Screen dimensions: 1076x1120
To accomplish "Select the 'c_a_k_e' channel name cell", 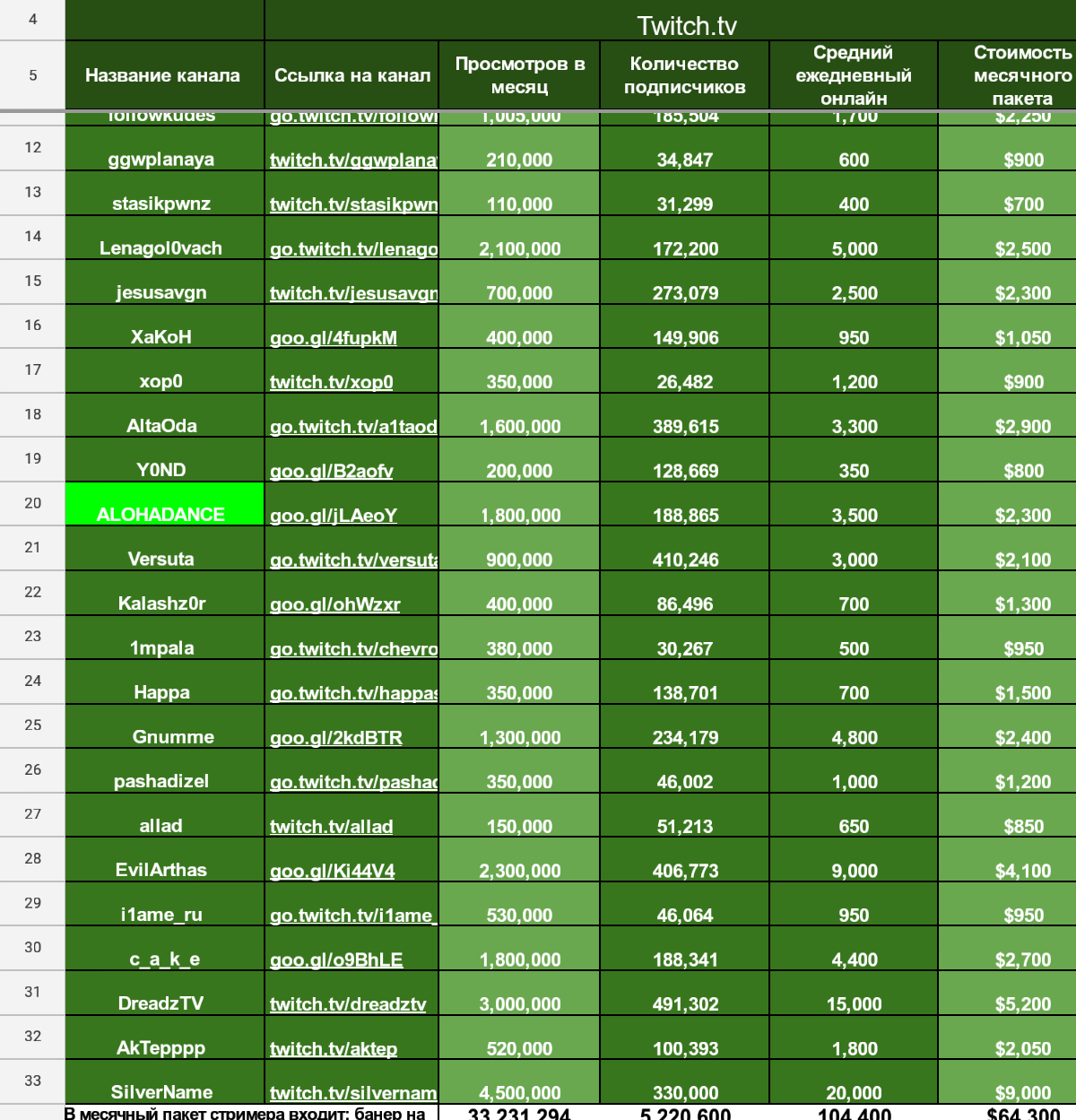I will coord(165,949).
